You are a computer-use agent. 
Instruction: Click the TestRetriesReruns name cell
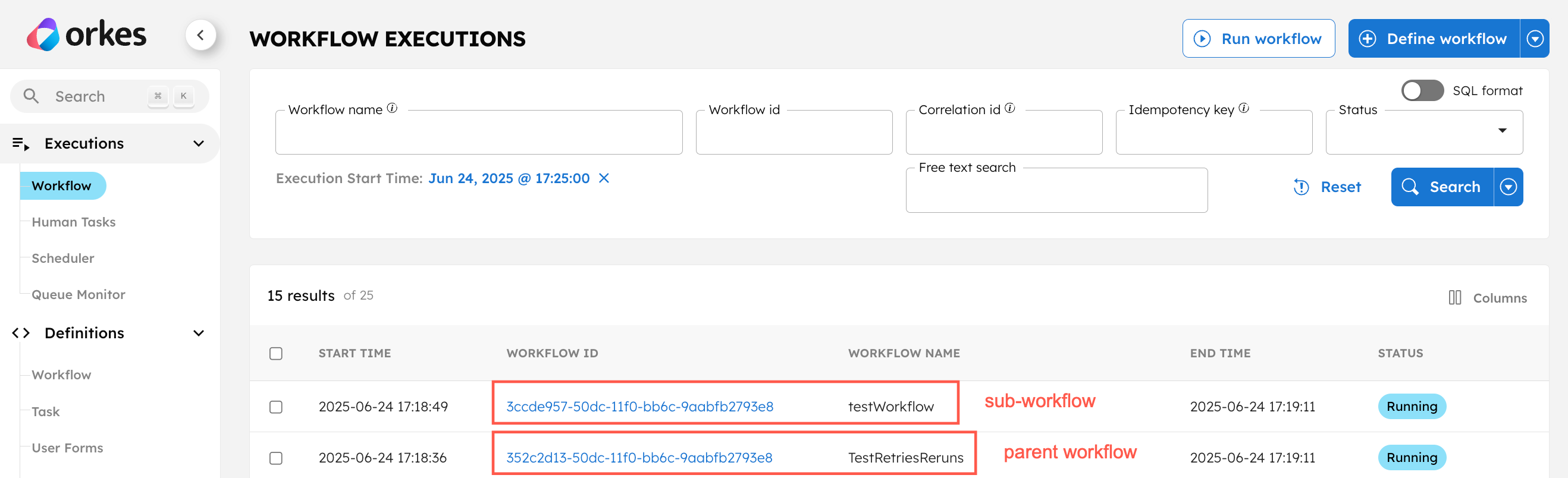[906, 458]
